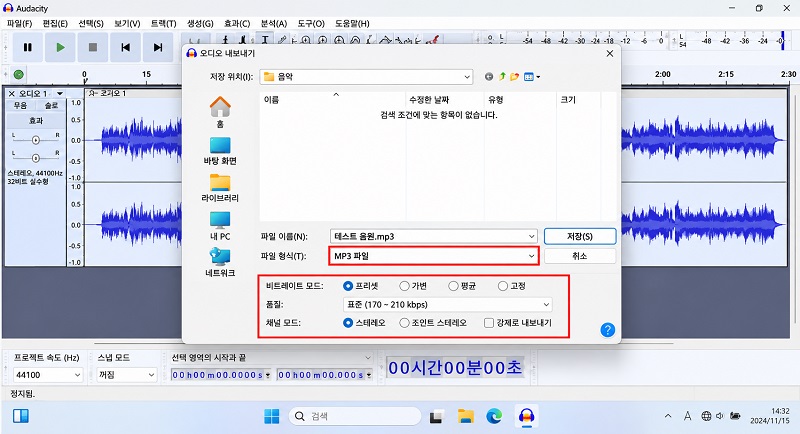Open the widgets panel icon in taskbar
Viewport: 800px width, 434px height.
[x=21, y=416]
